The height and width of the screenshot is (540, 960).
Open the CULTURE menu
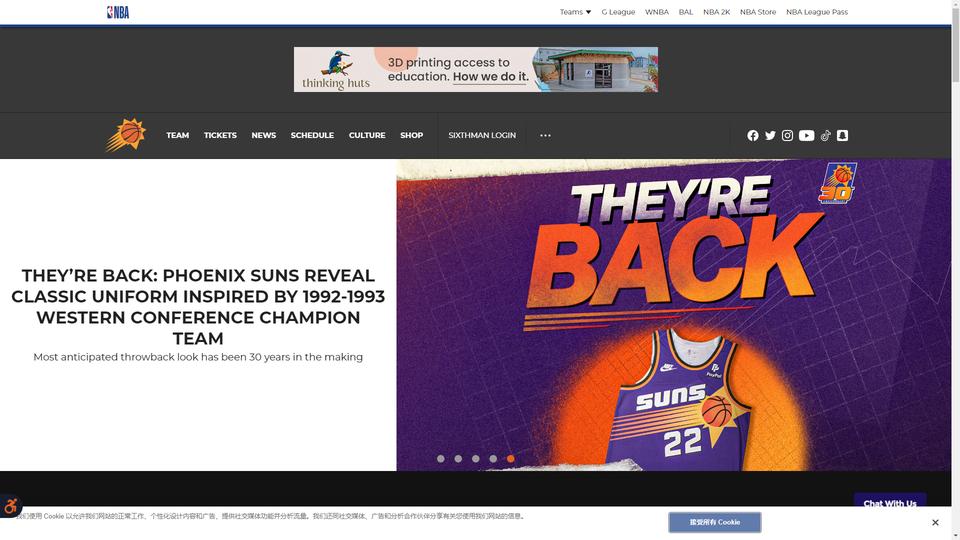coord(367,135)
